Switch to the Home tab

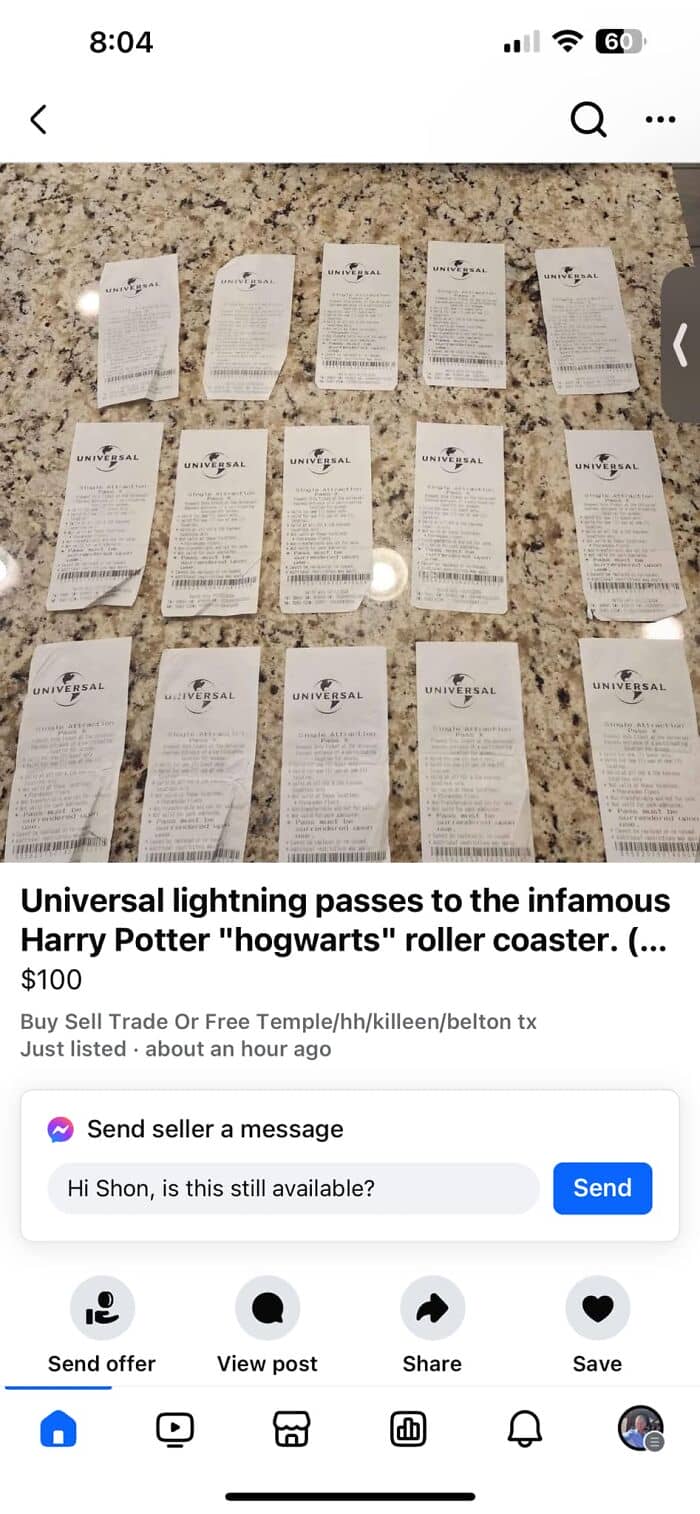click(x=58, y=1429)
